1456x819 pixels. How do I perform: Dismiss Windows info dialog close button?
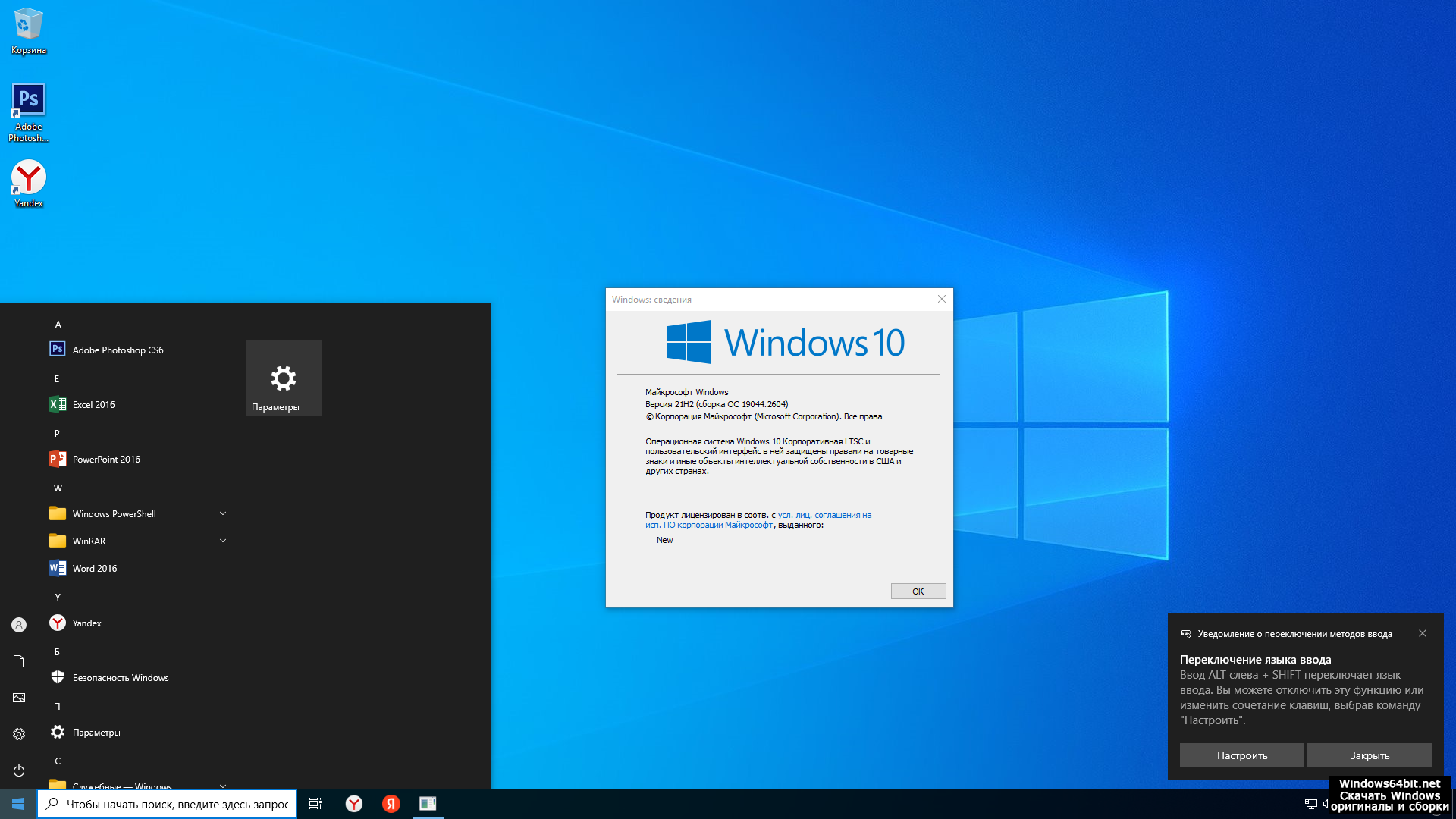(x=942, y=299)
